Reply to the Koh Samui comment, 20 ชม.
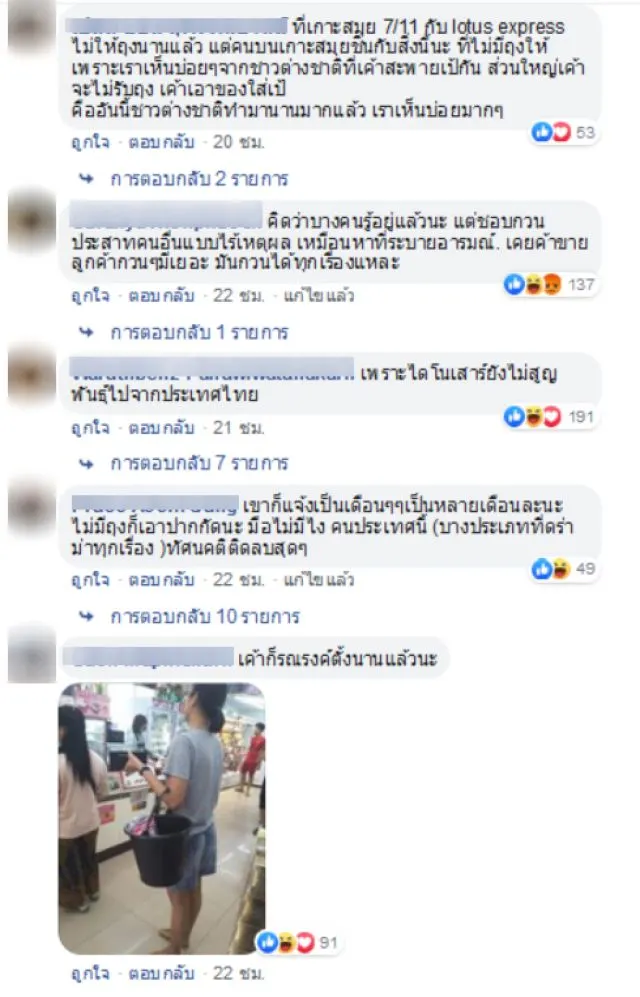The height and width of the screenshot is (997, 640). pos(161,142)
